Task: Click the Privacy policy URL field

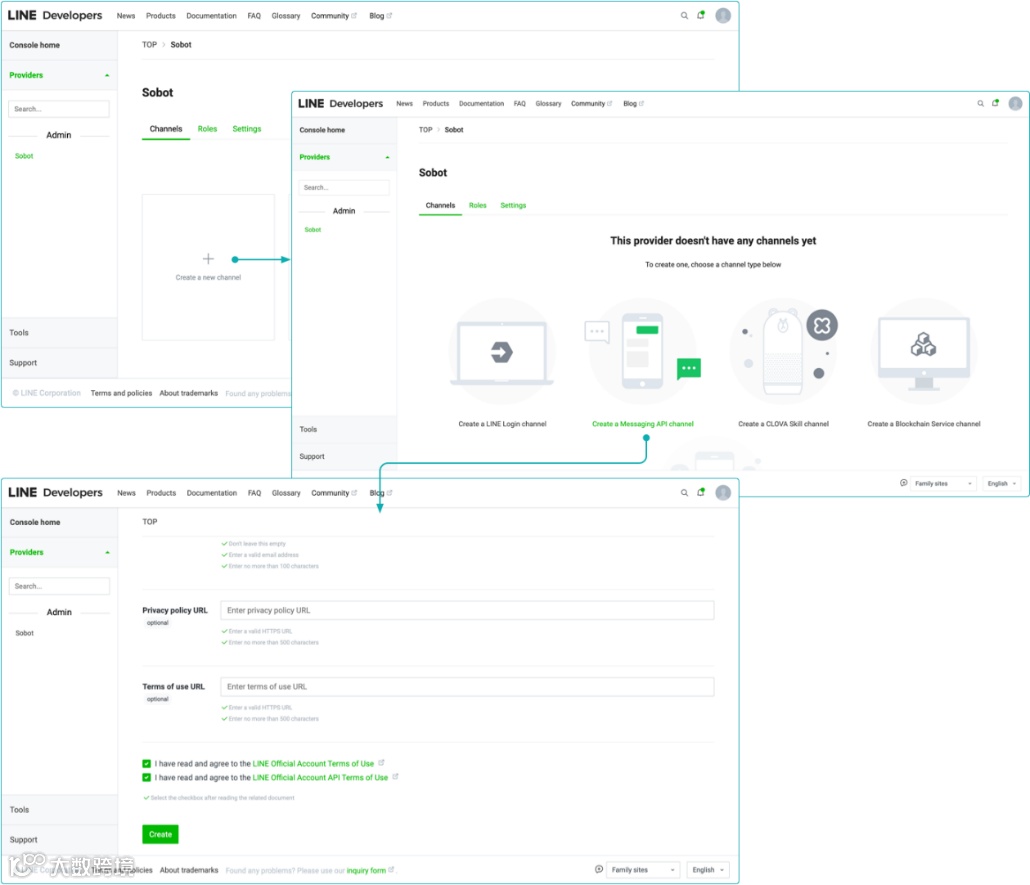Action: [467, 610]
